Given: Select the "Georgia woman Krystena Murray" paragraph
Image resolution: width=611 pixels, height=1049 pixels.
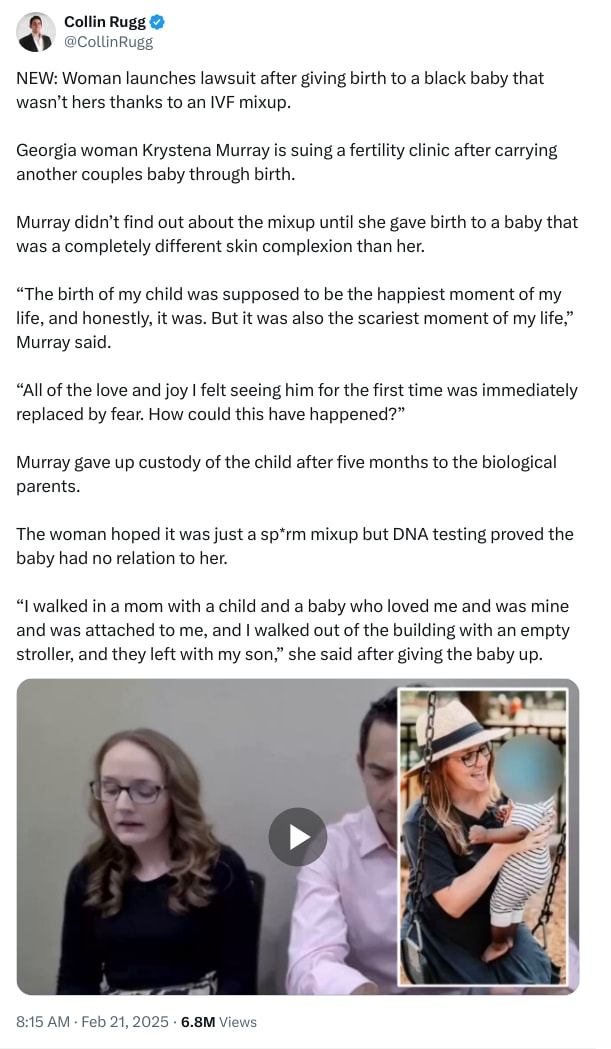Looking at the screenshot, I should (x=286, y=160).
